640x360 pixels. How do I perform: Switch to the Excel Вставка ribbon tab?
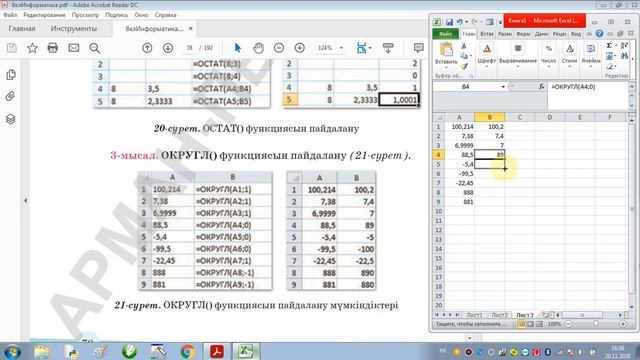(487, 34)
